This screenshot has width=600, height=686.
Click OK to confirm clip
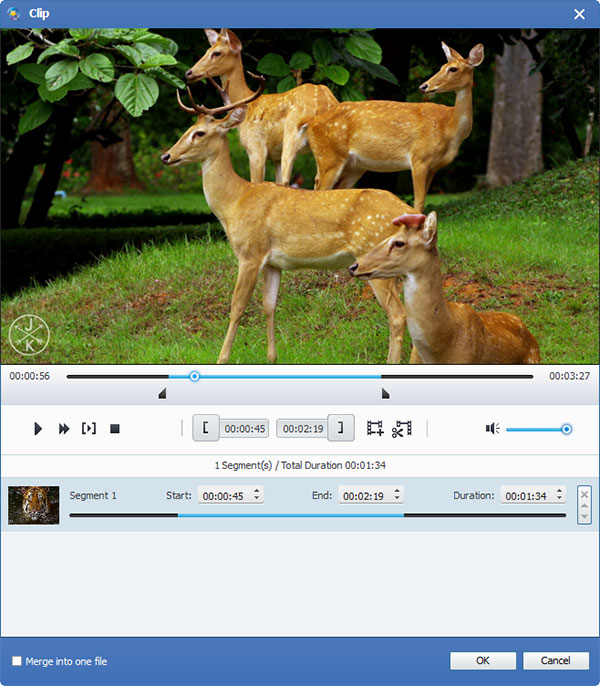[483, 661]
